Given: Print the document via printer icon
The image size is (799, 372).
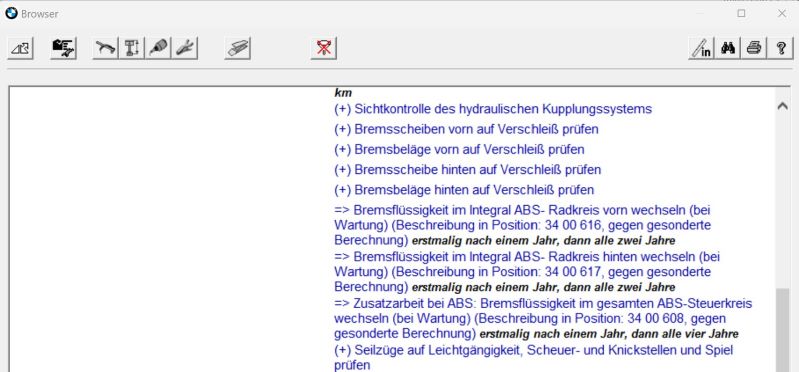Looking at the screenshot, I should (754, 48).
